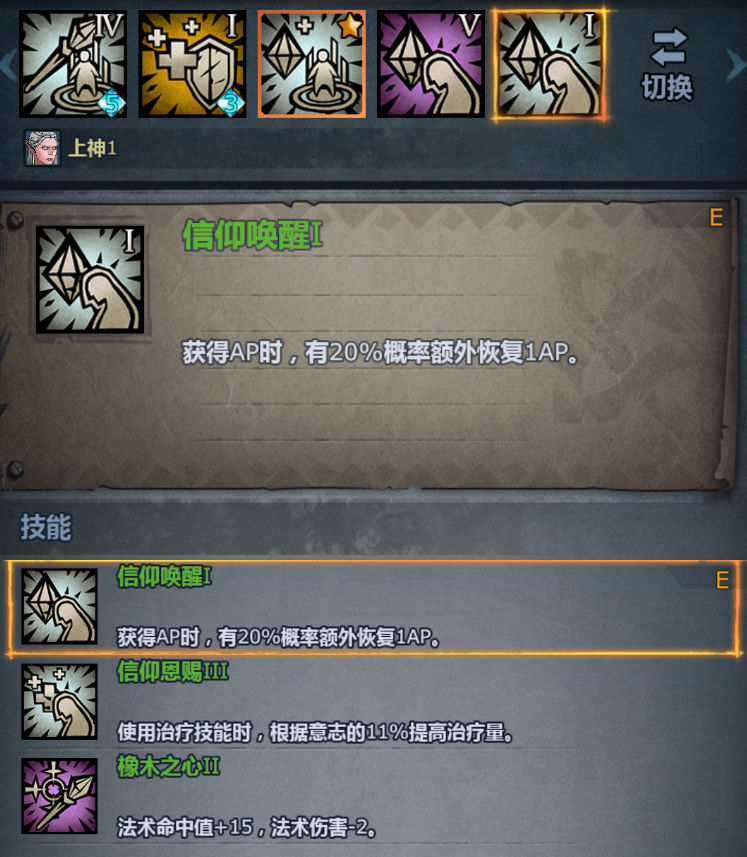Click the 切换 switch button label
The height and width of the screenshot is (857, 747).
pos(667,87)
